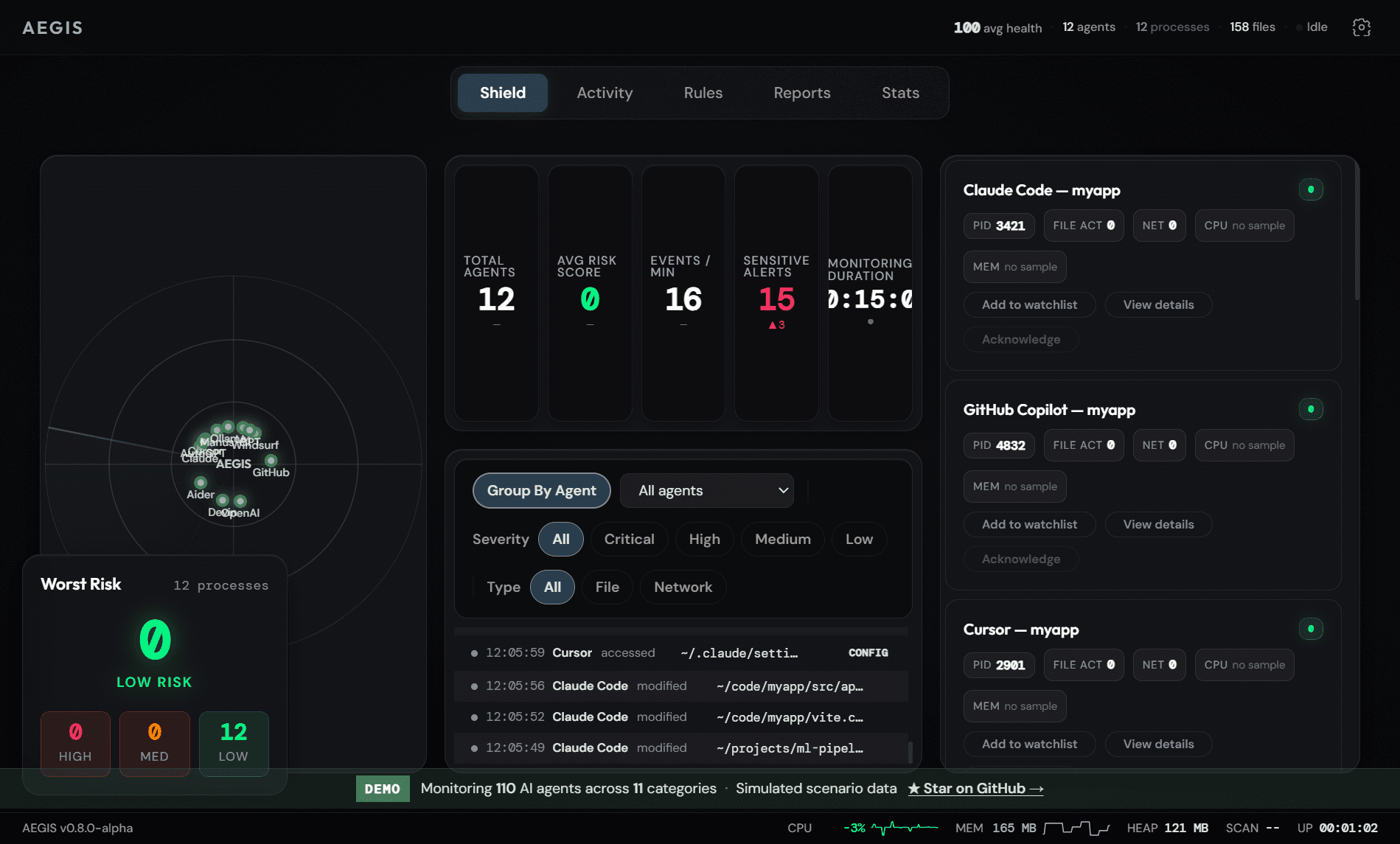Switch to the Activity tab

[605, 93]
